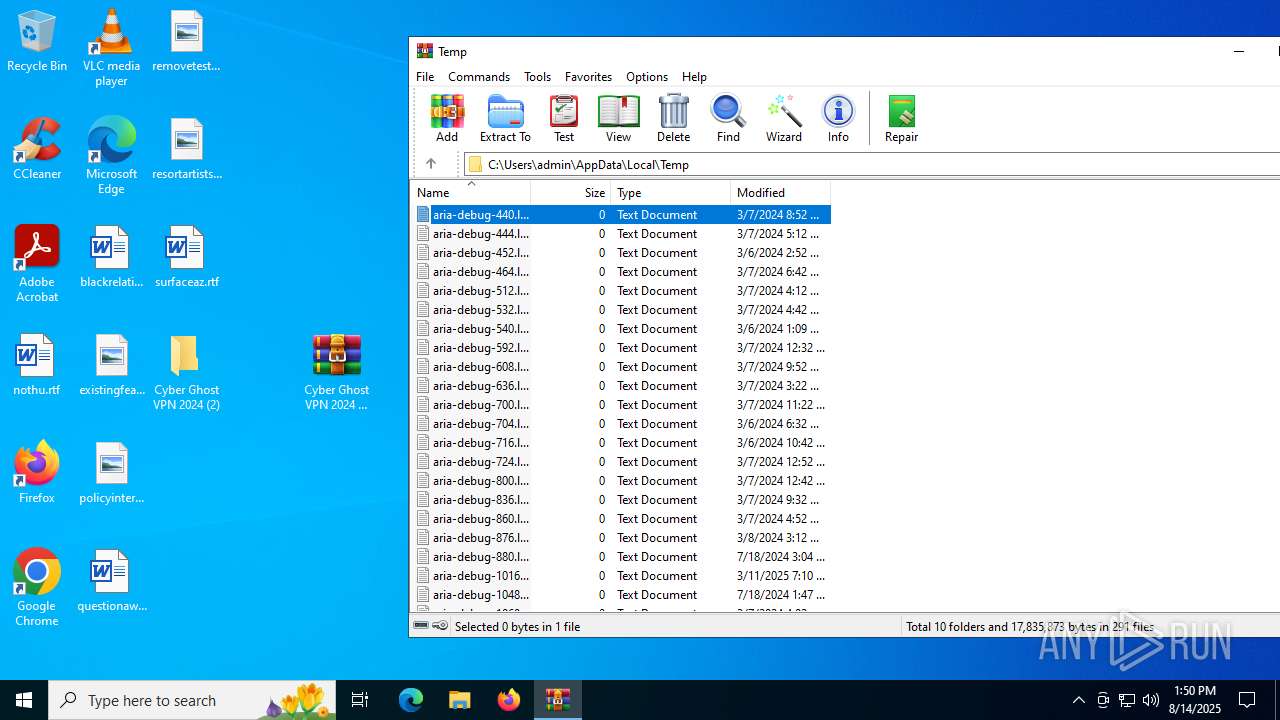
Task: Open the Favorites menu
Action: [588, 77]
